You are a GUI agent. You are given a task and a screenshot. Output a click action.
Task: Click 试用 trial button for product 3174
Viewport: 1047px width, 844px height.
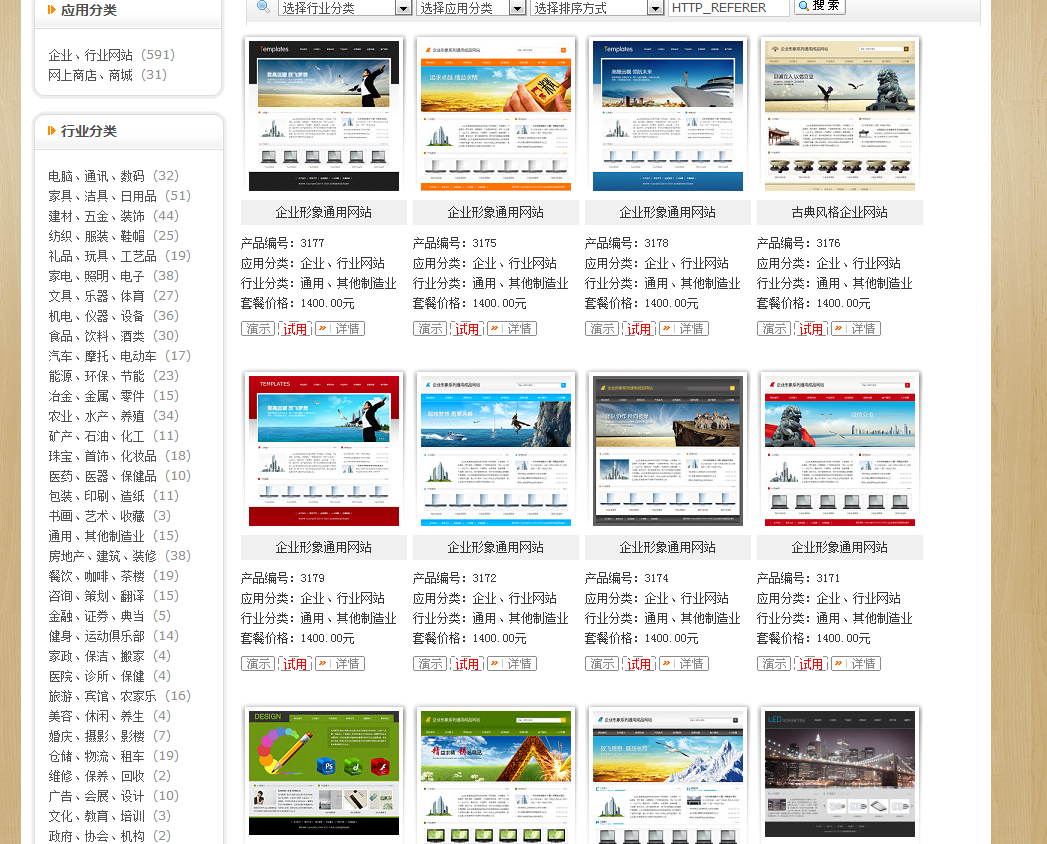639,664
